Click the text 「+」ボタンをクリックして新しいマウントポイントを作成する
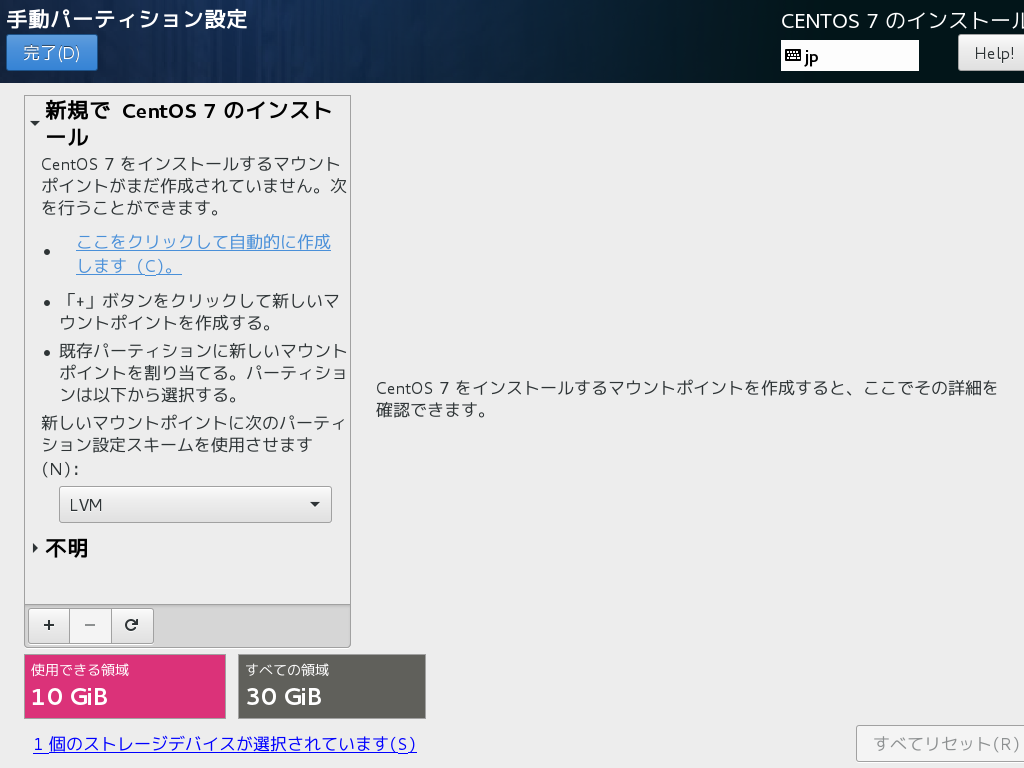The width and height of the screenshot is (1024, 768). tap(199, 312)
